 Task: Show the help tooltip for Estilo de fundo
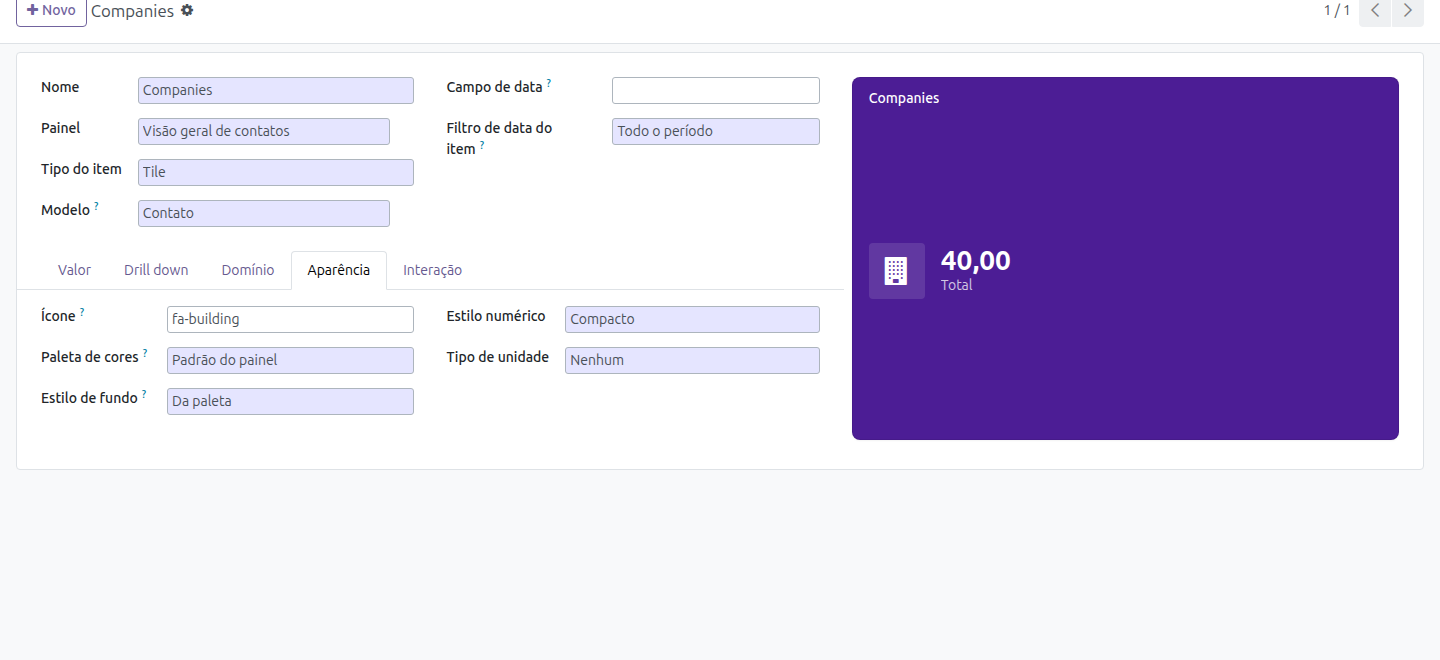[x=144, y=394]
